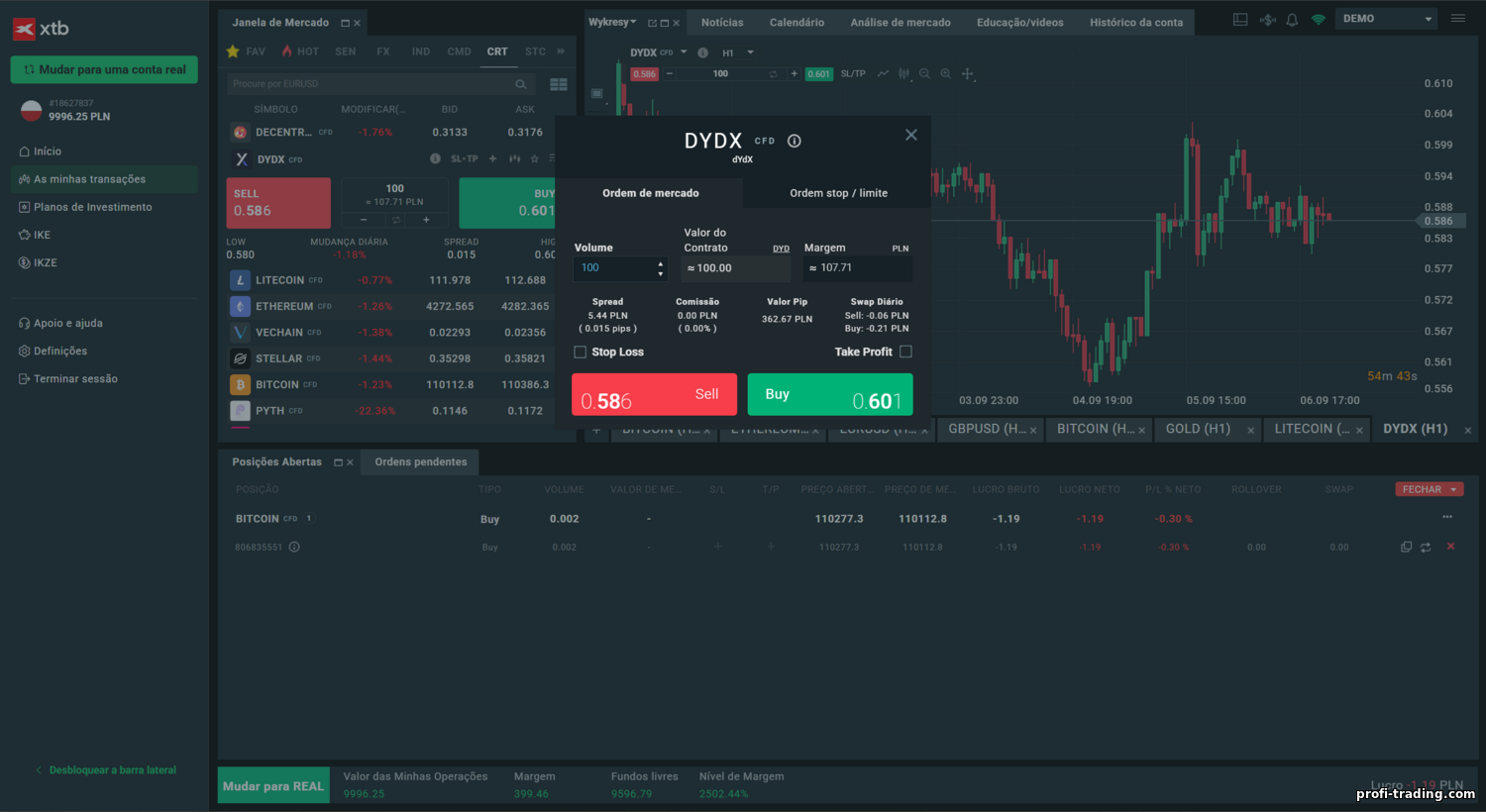The image size is (1486, 812).
Task: Select the zoom in tool on the chart
Action: click(x=945, y=73)
